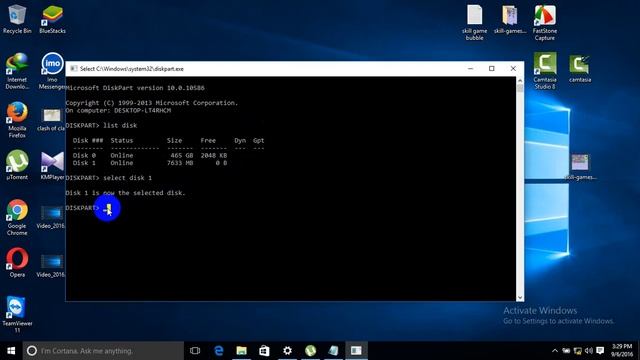Close the diskpart window
Image resolution: width=640 pixels, height=360 pixels.
(x=513, y=69)
